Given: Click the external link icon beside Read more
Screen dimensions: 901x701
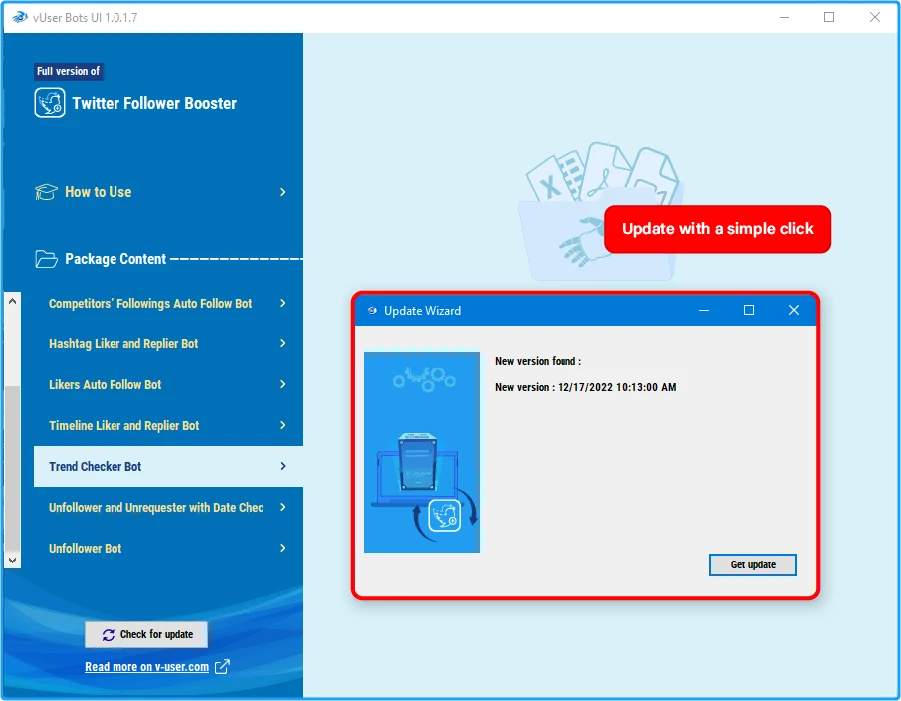Looking at the screenshot, I should 222,667.
